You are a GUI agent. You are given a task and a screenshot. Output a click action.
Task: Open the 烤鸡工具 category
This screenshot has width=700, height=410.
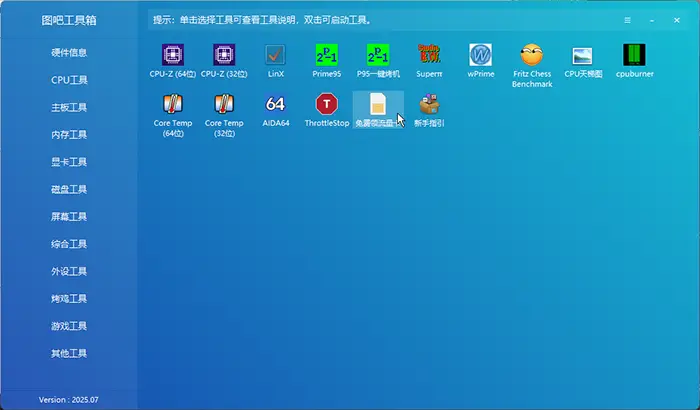click(x=69, y=298)
